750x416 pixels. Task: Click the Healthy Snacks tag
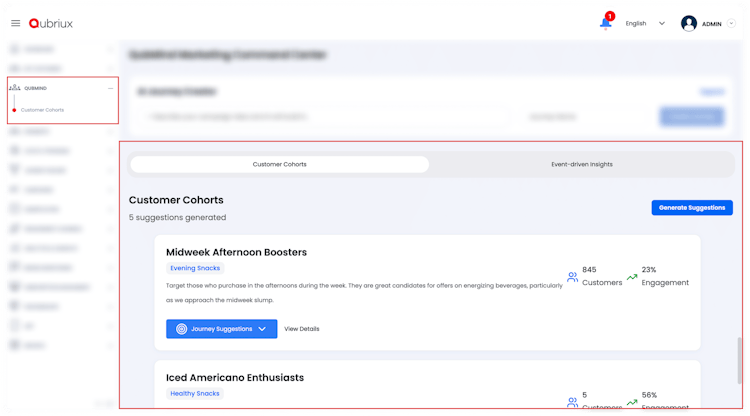coord(195,393)
